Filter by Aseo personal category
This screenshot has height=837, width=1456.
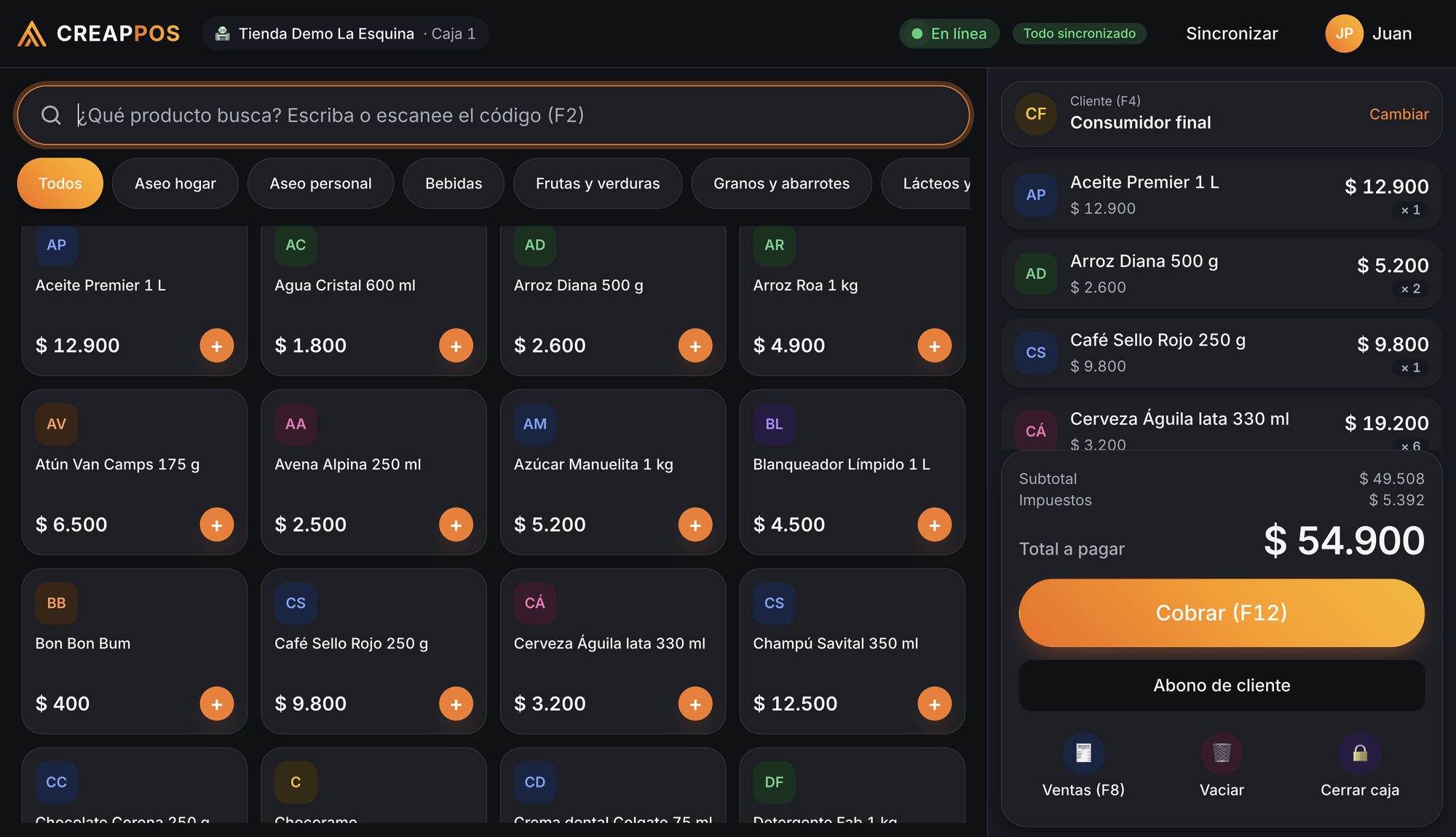pyautogui.click(x=320, y=183)
